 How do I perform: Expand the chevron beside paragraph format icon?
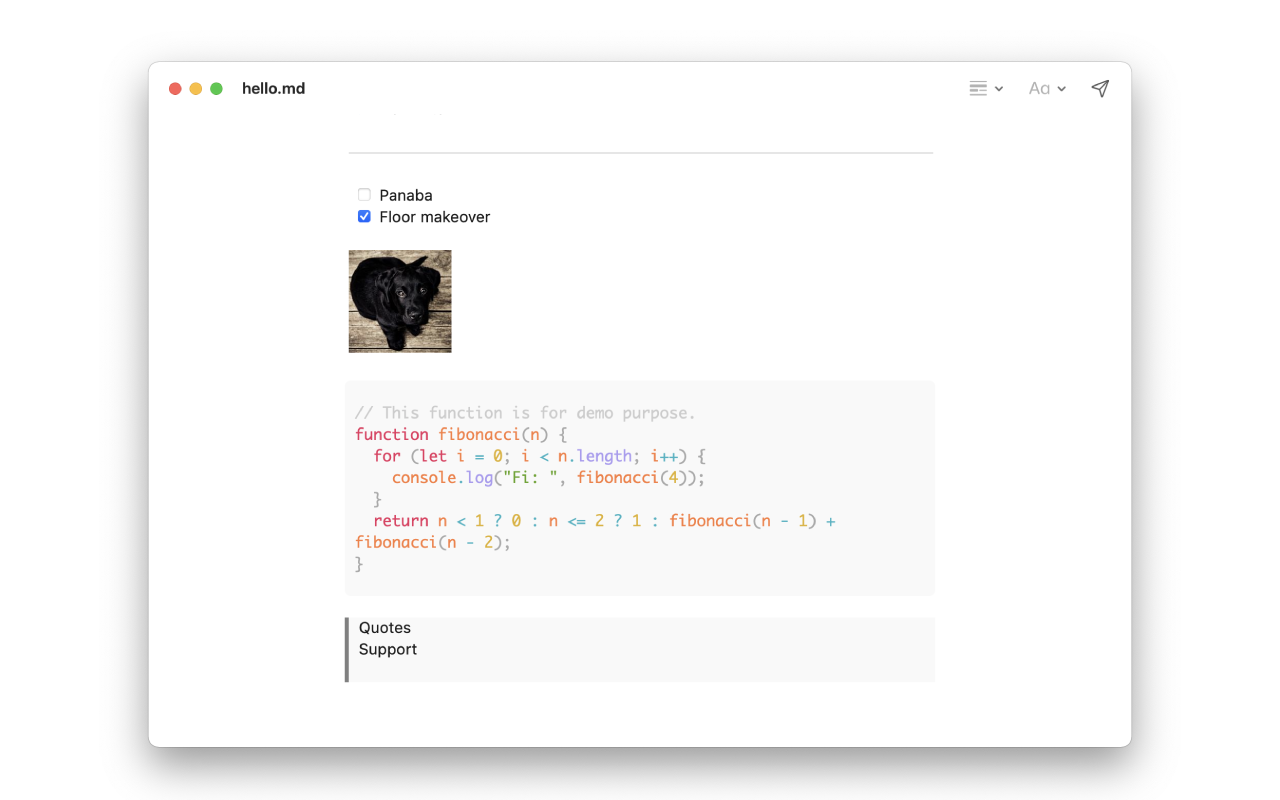[x=999, y=89]
